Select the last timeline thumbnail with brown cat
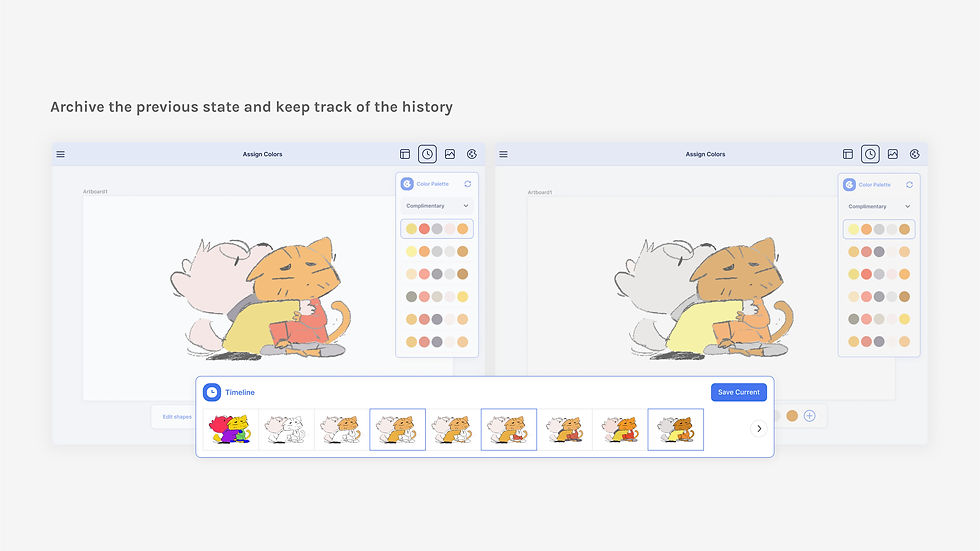 (676, 429)
